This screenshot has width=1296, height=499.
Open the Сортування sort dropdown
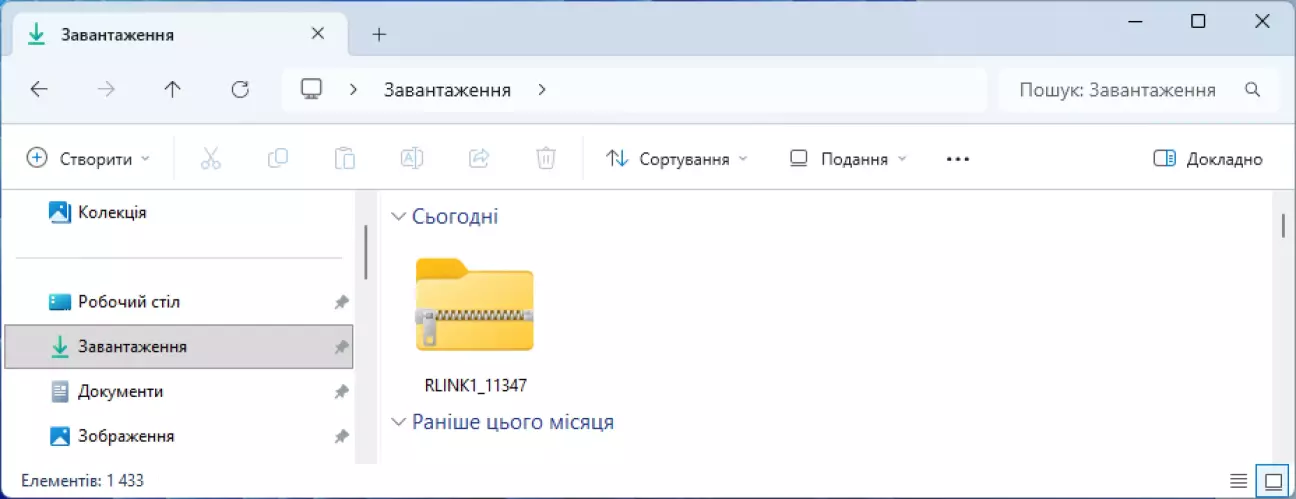point(677,159)
